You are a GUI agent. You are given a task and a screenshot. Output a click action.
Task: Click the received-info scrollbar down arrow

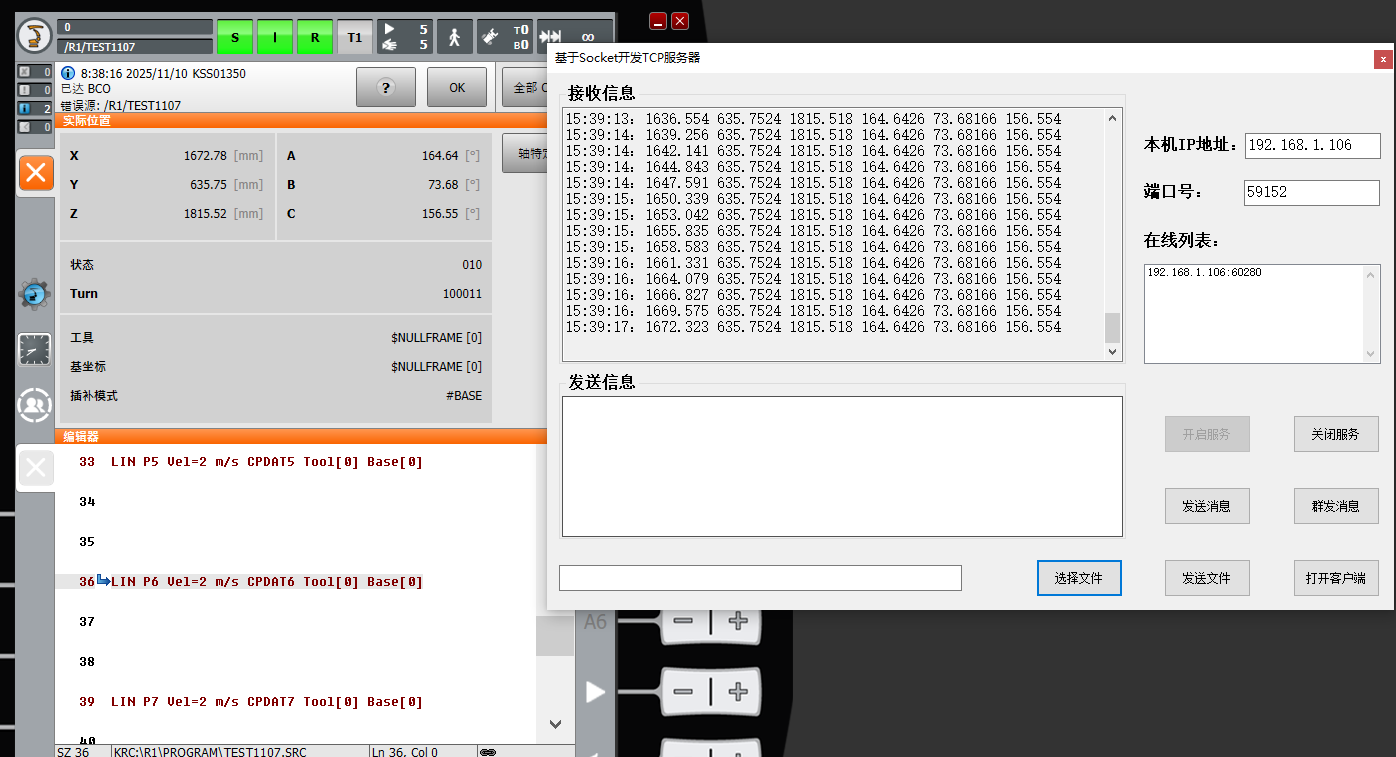coord(1112,352)
